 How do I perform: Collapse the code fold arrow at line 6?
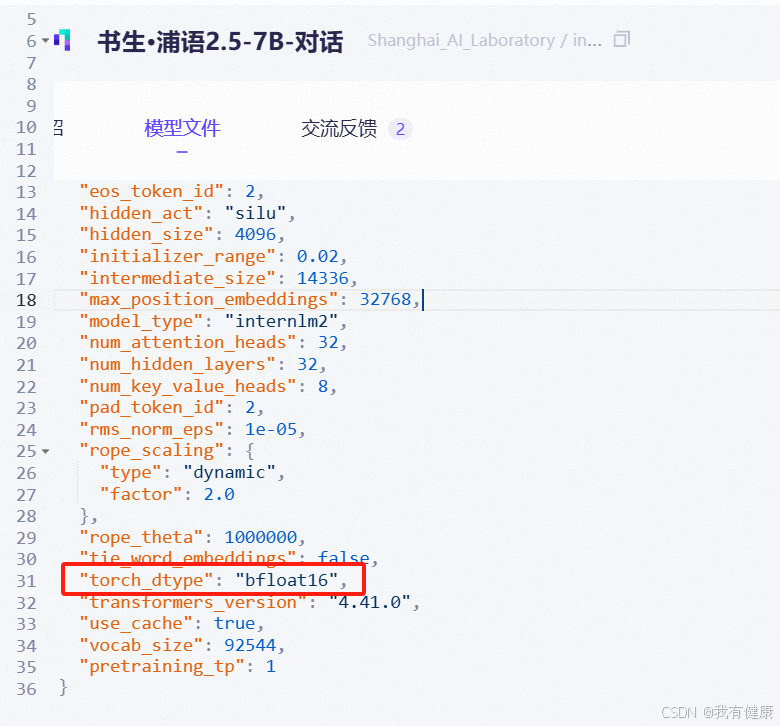[x=45, y=40]
